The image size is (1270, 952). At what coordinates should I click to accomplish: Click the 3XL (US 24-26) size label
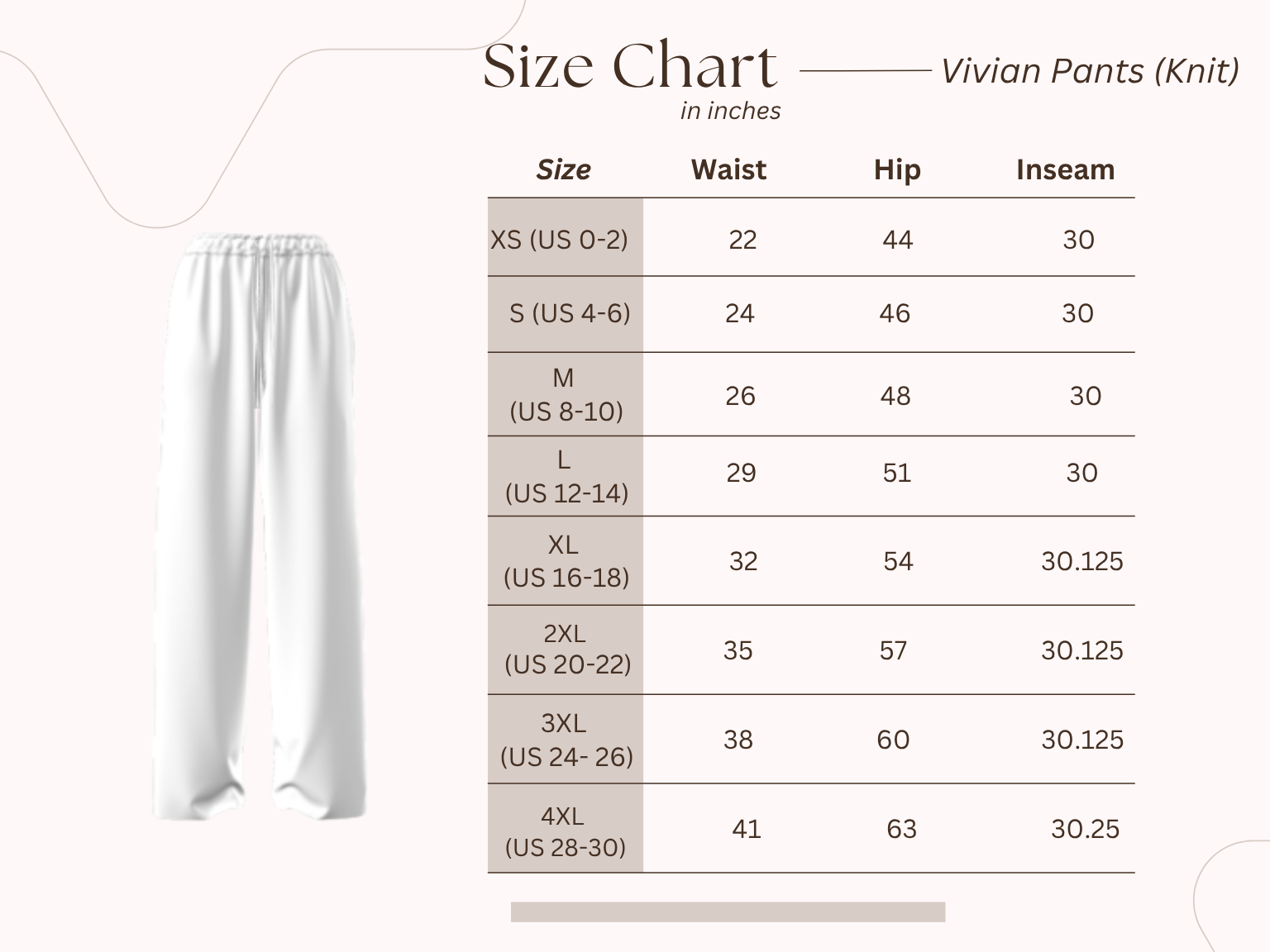(566, 740)
